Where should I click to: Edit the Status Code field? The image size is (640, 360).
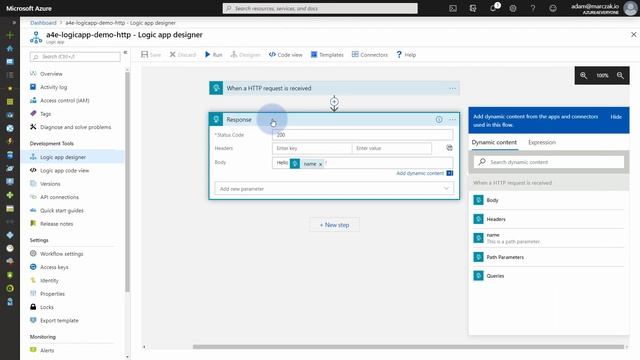point(362,135)
